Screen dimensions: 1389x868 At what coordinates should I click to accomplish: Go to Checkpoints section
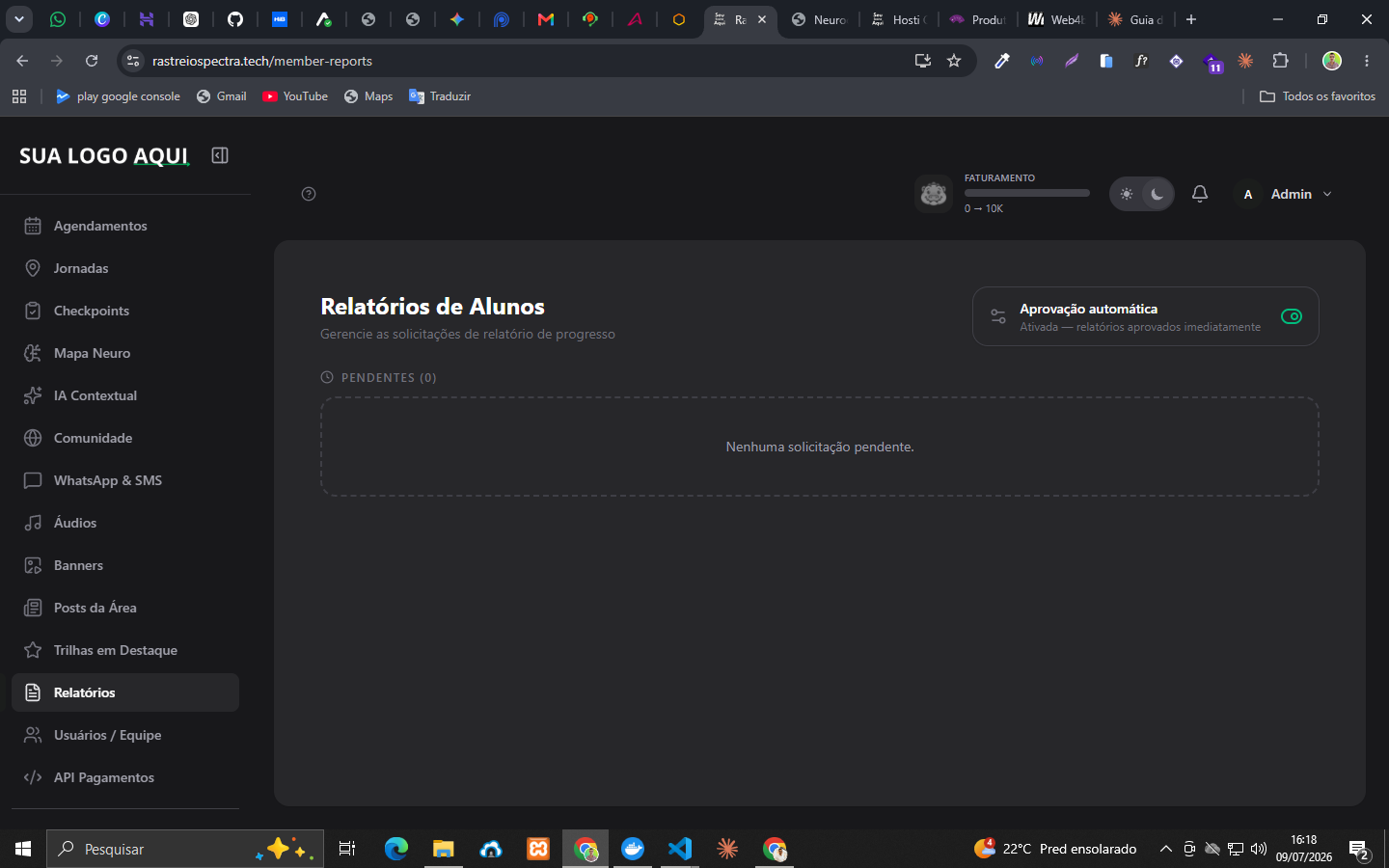coord(125,311)
